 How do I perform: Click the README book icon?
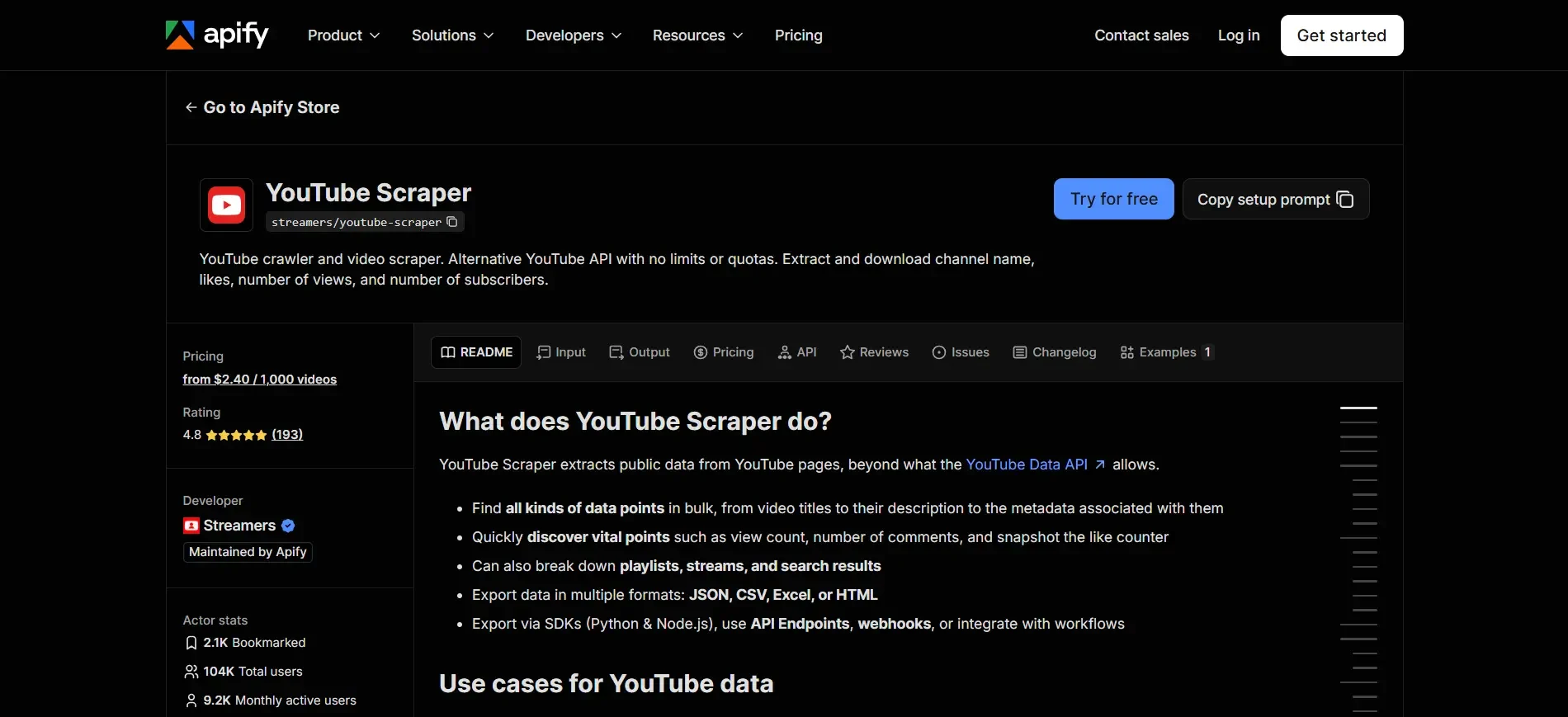[x=448, y=352]
